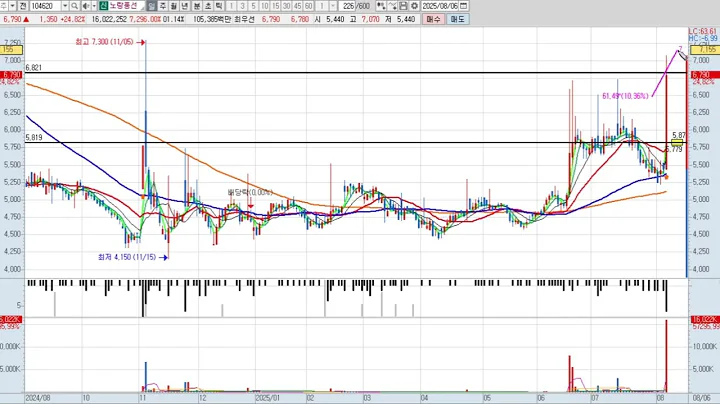Click the date field 2025/08/06
Screen dimensions: 720x404
point(440,6)
